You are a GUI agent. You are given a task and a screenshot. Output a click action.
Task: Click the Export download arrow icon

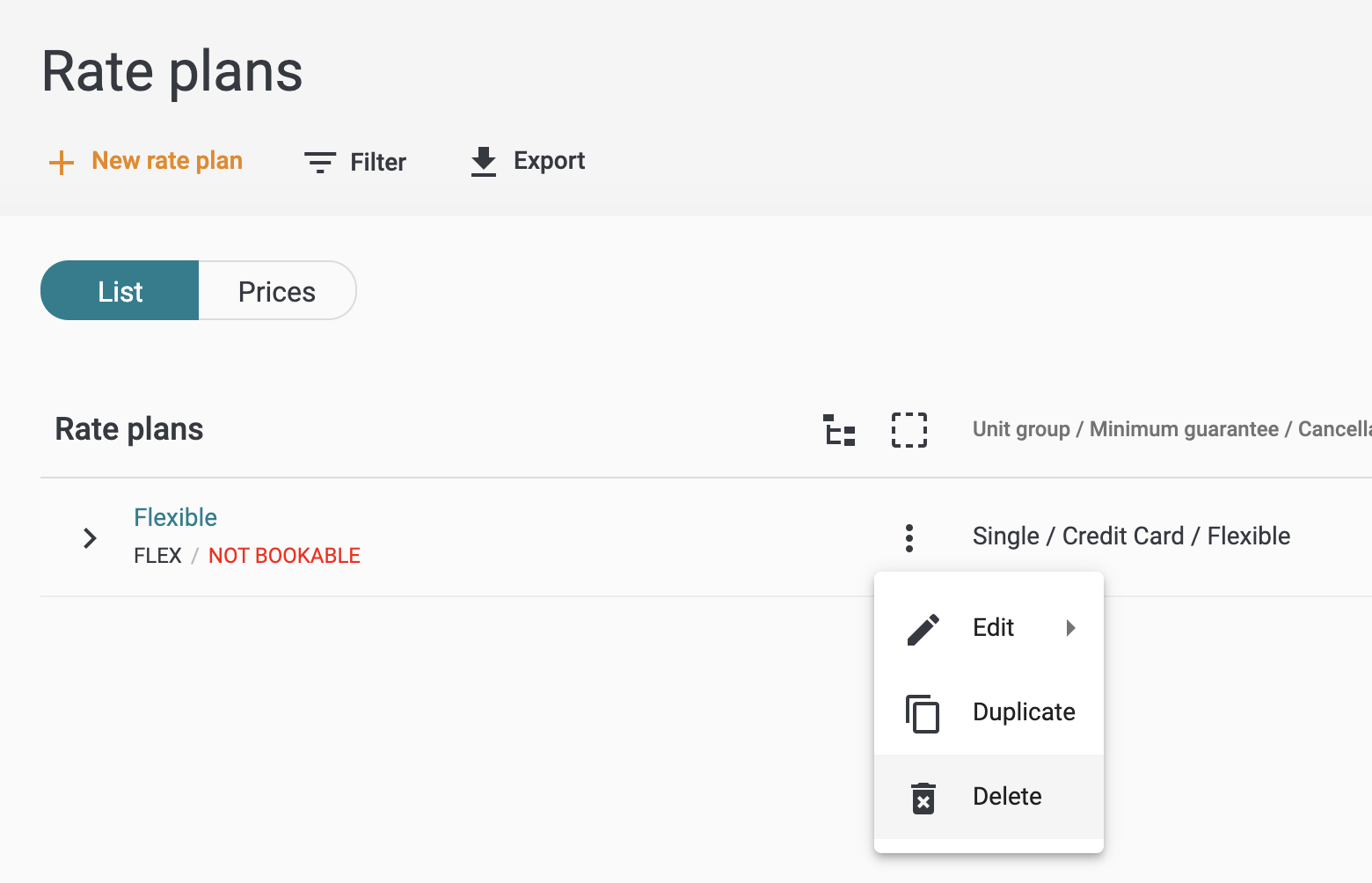[484, 162]
